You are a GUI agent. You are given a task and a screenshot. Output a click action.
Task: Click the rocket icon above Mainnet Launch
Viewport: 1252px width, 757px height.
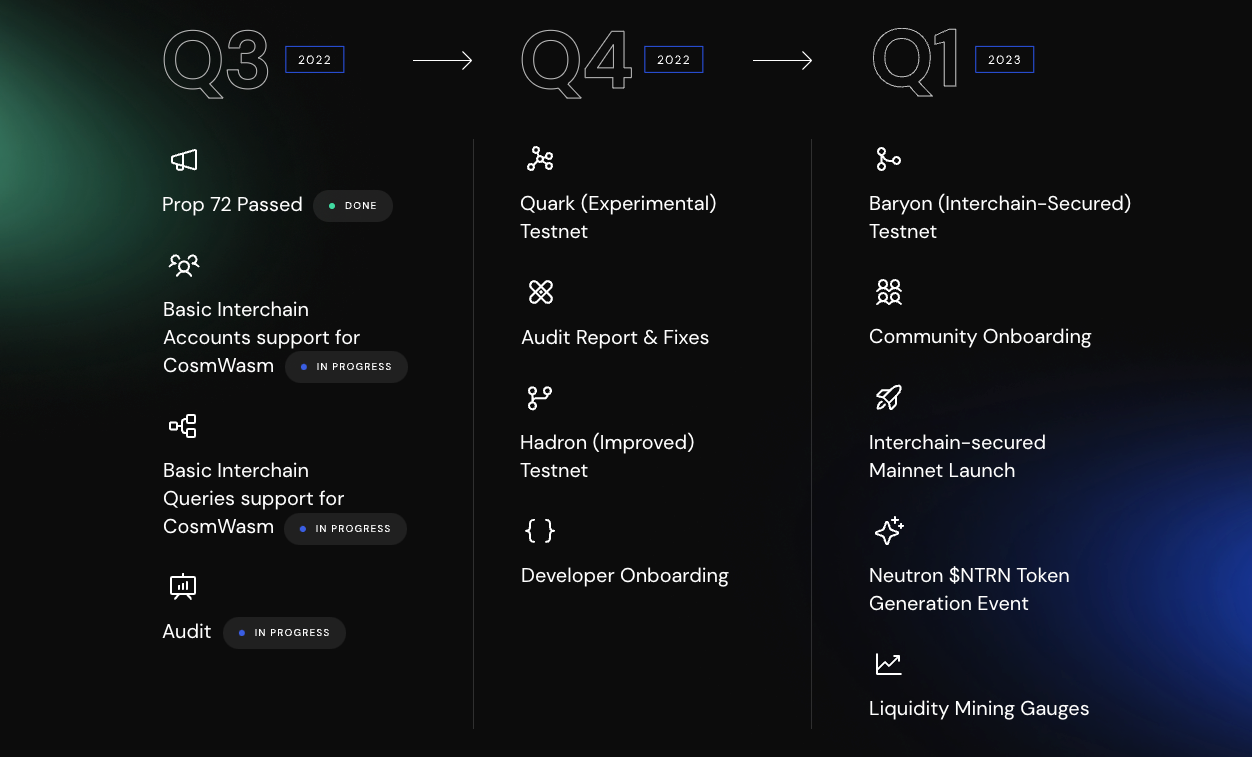click(x=889, y=398)
